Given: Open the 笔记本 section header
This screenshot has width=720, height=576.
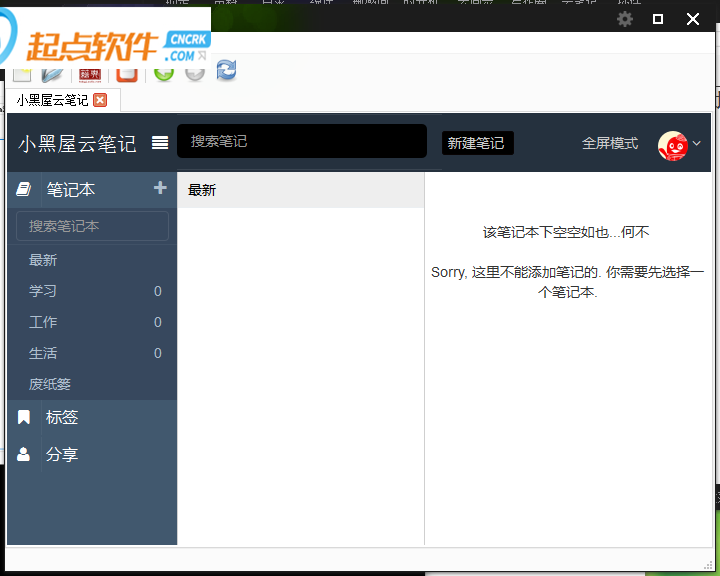Looking at the screenshot, I should [x=71, y=190].
